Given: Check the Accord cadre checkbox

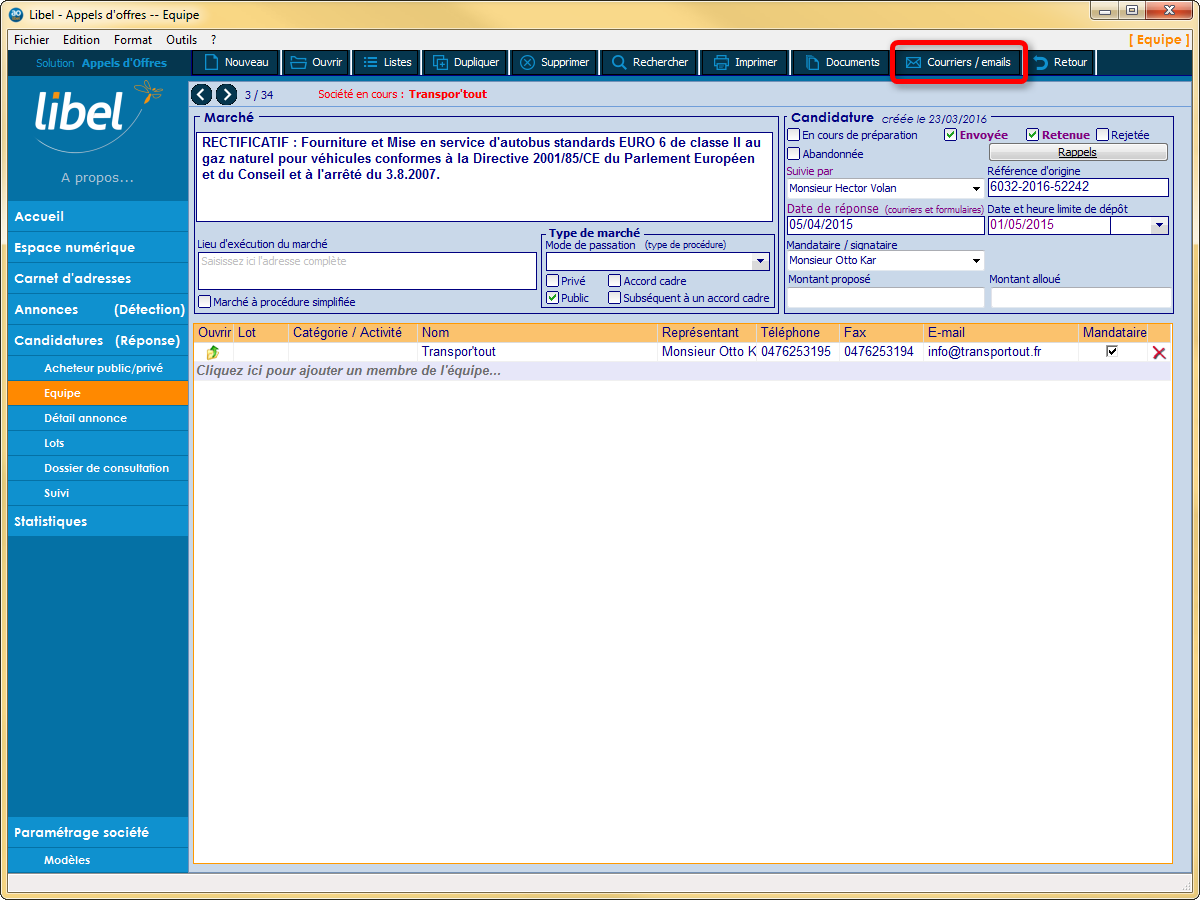Looking at the screenshot, I should coord(615,281).
